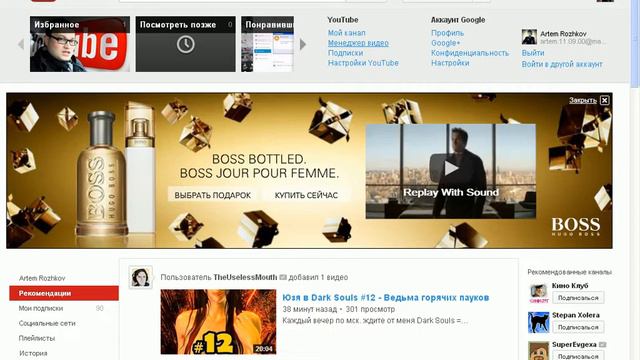The width and height of the screenshot is (640, 360).
Task: Open Плейлисты in the sidebar
Action: tap(37, 338)
